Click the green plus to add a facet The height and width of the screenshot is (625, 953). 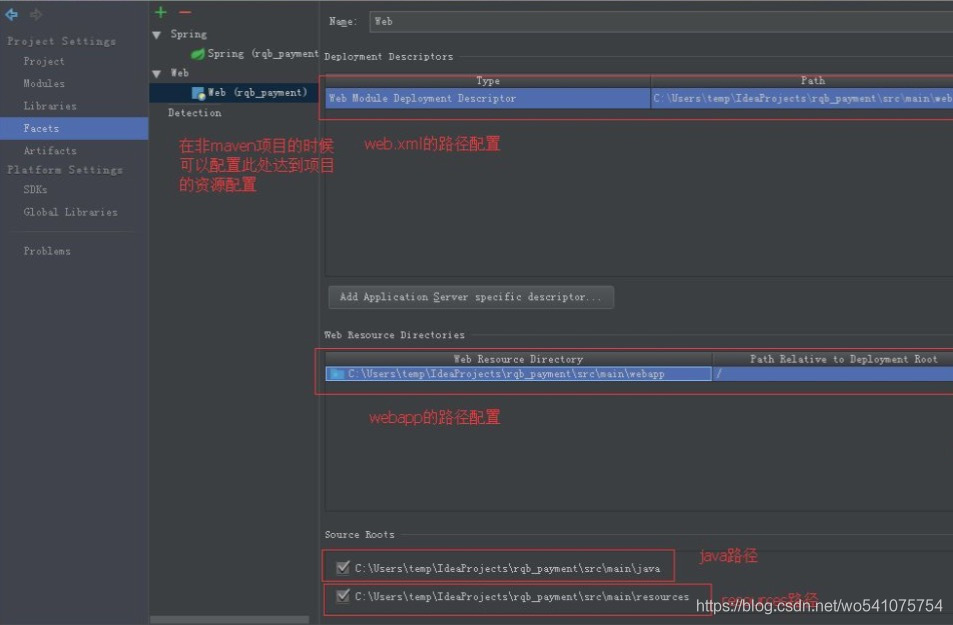(160, 12)
